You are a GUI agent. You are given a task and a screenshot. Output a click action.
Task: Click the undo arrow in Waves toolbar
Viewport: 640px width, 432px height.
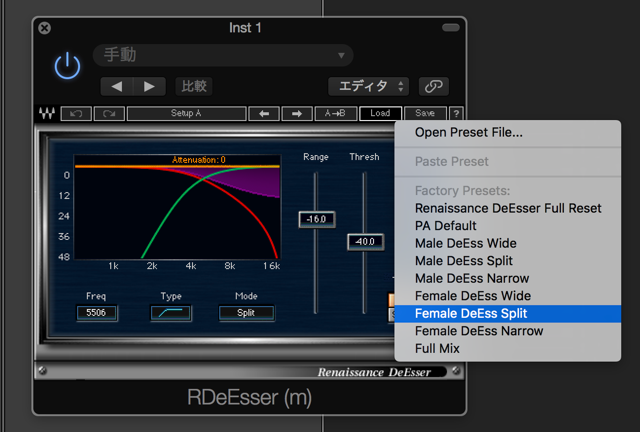76,114
